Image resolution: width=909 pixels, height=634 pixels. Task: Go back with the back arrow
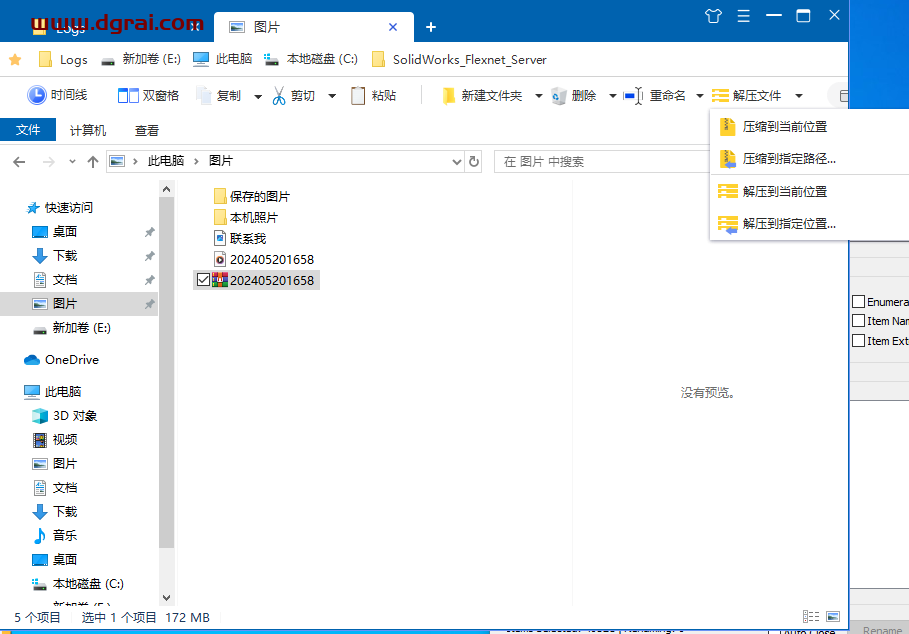(19, 162)
